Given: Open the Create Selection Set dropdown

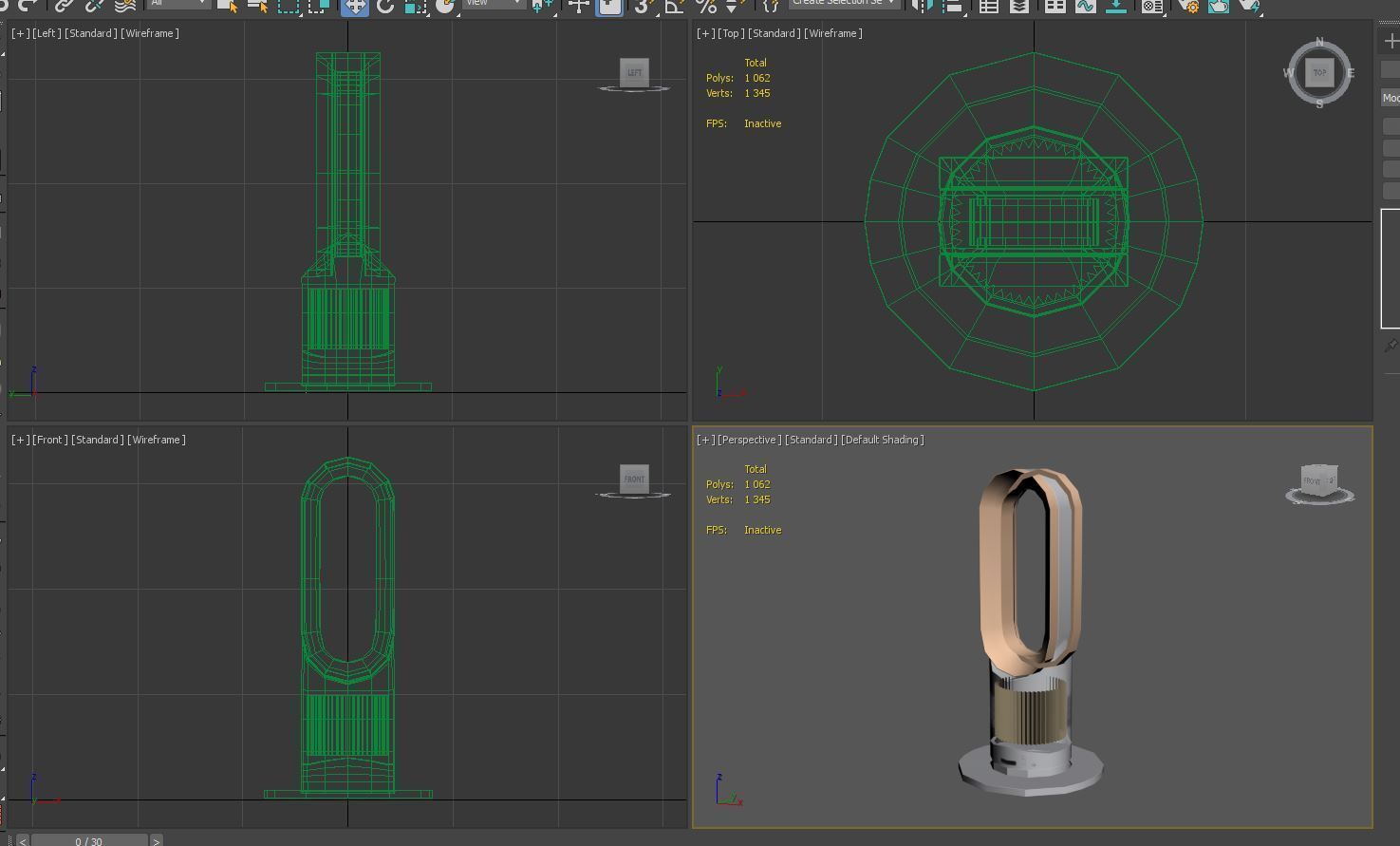Looking at the screenshot, I should coord(843,4).
